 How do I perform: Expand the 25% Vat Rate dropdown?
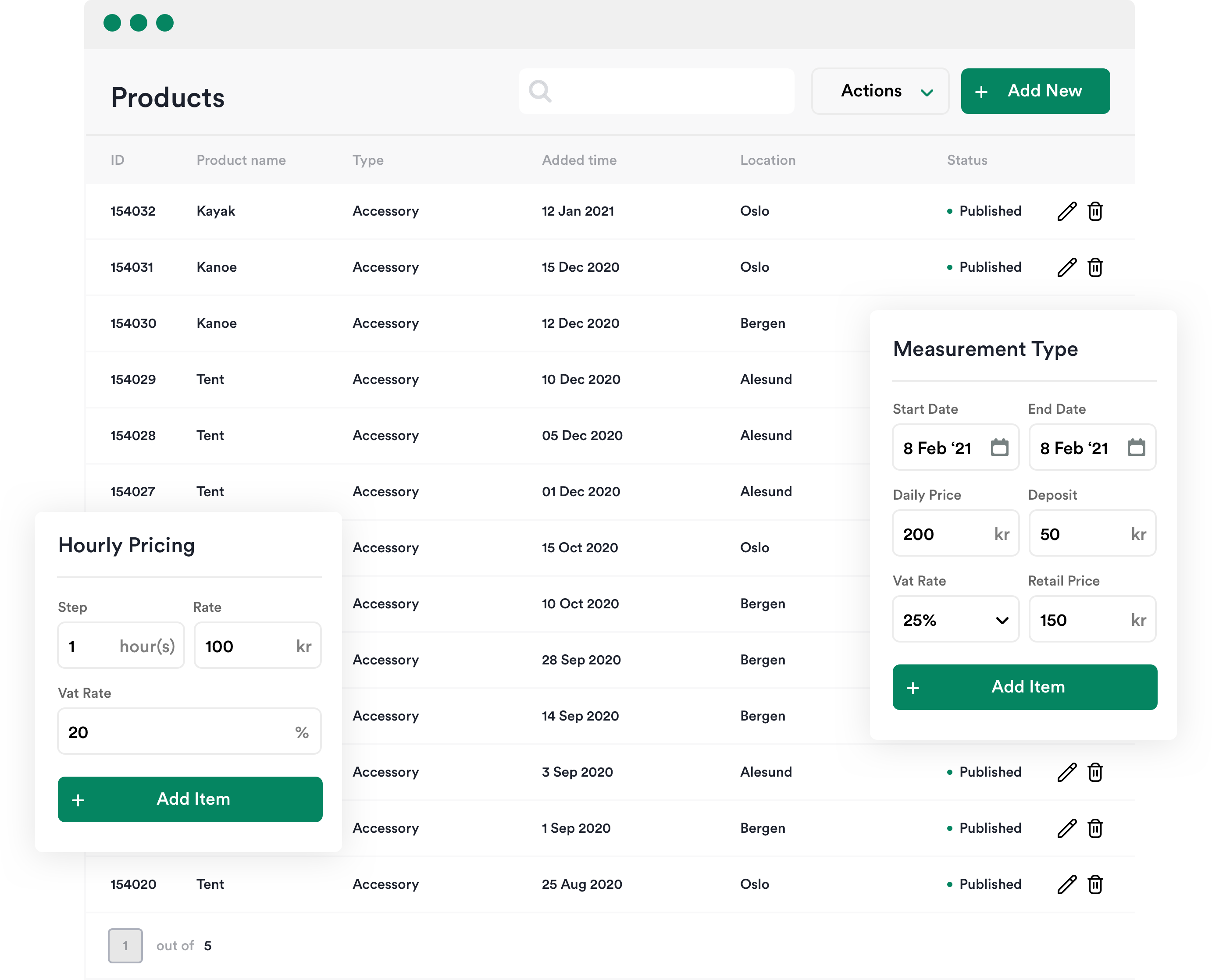[955, 620]
